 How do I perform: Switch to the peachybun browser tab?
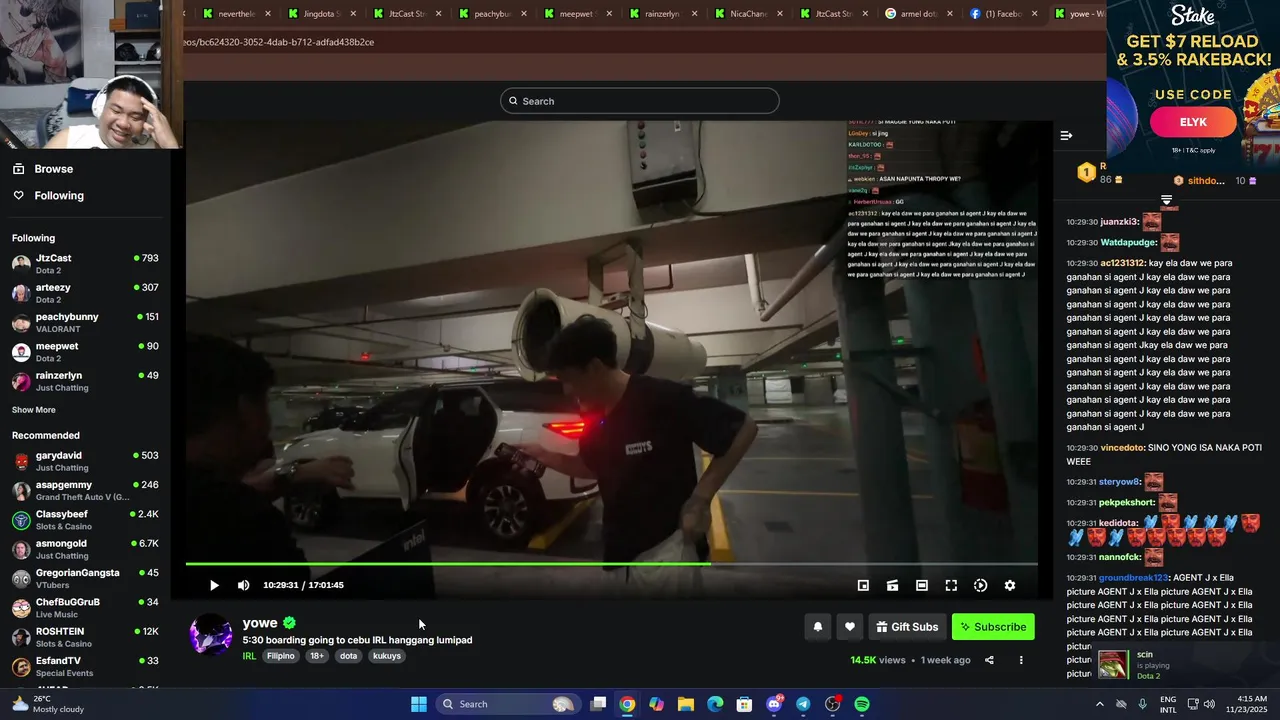tap(493, 14)
